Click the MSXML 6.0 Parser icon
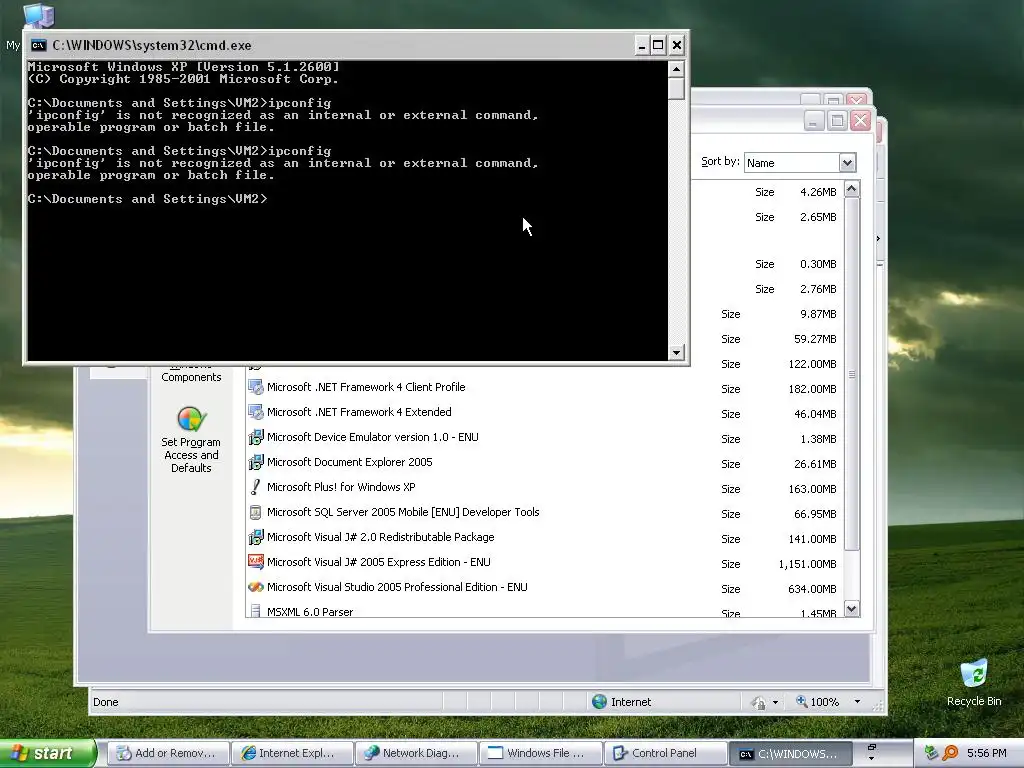 pos(255,611)
